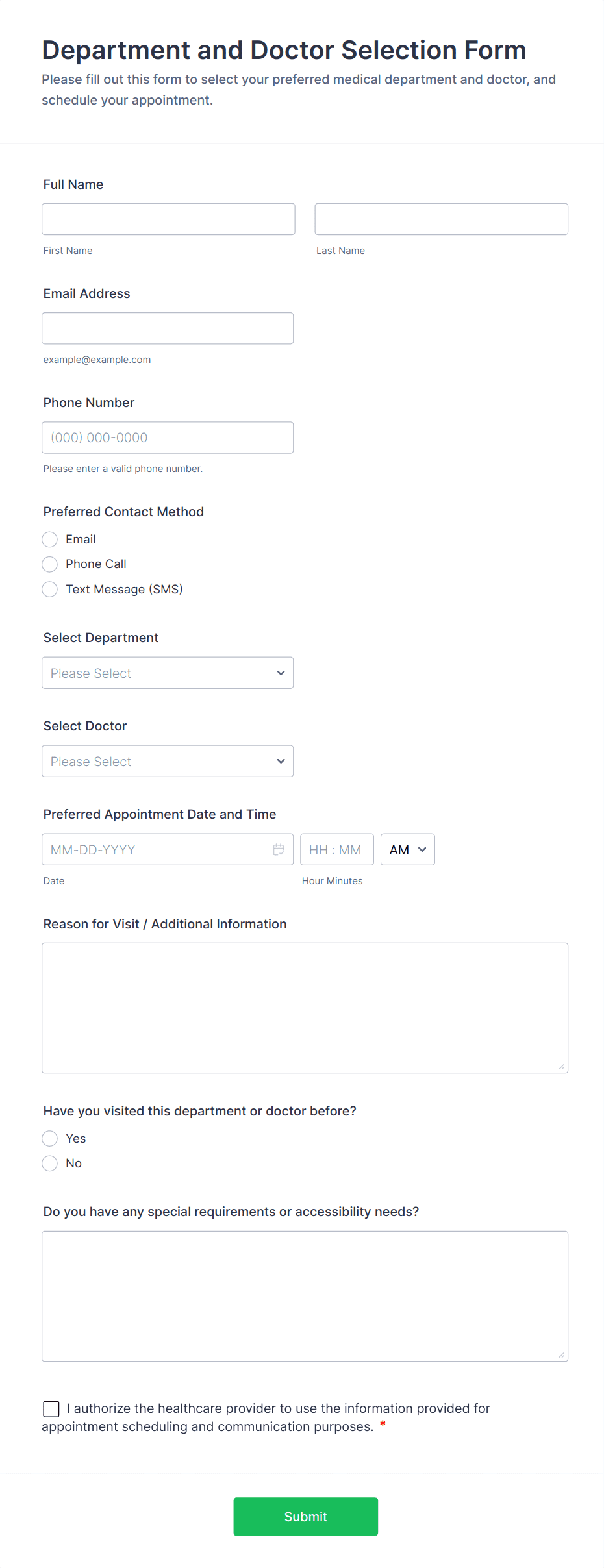Click the MM-DD-YYYY date input
This screenshot has width=604, height=1568.
click(156, 849)
